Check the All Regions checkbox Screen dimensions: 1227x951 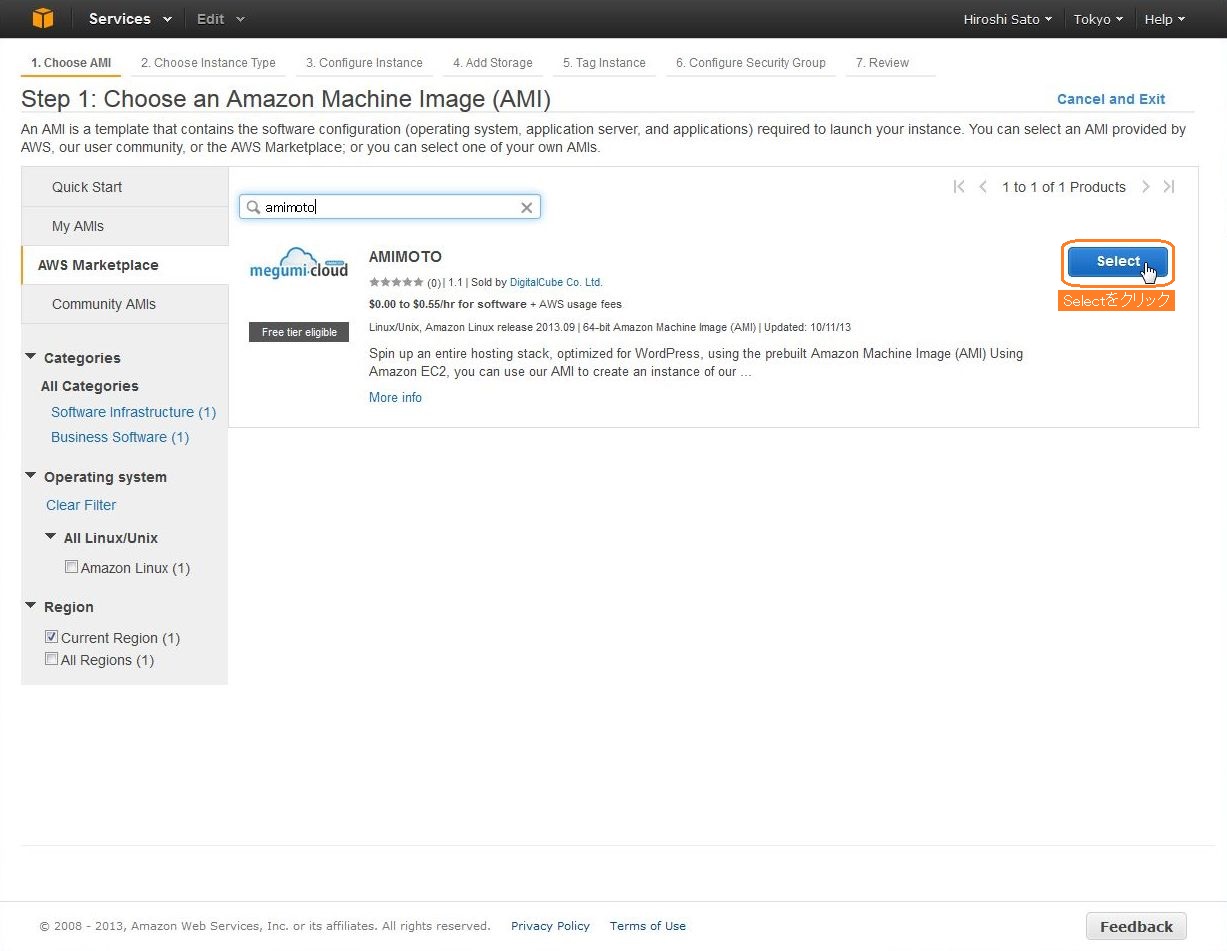52,659
